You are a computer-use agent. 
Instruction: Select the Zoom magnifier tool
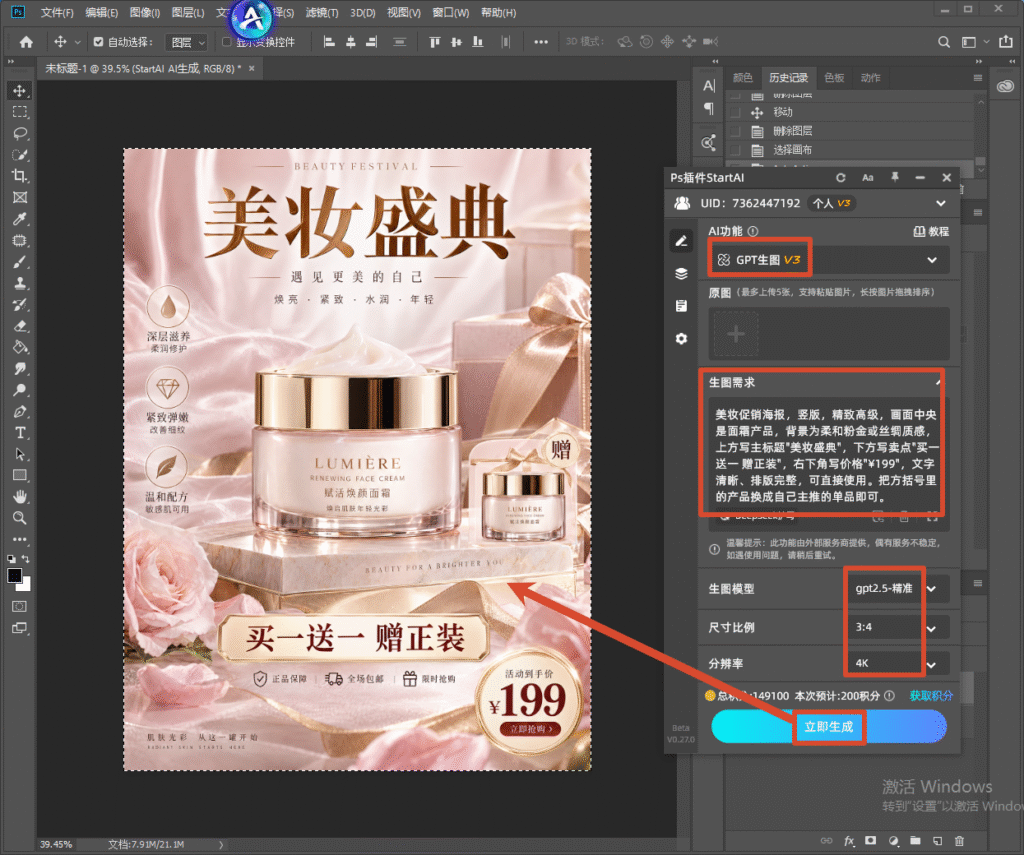(20, 518)
